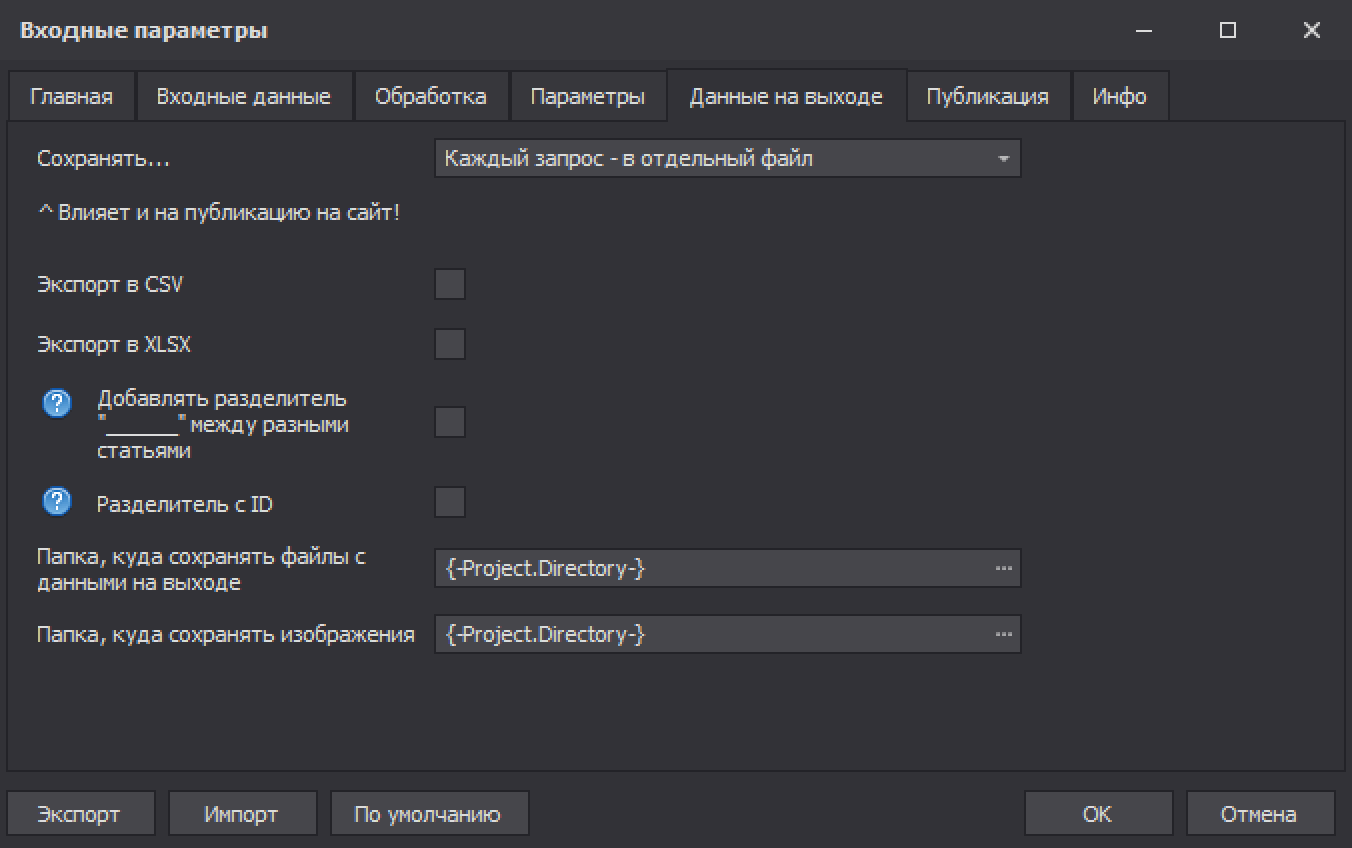Click browse ellipsis for images folder
Image resolution: width=1352 pixels, height=848 pixels.
[1003, 634]
